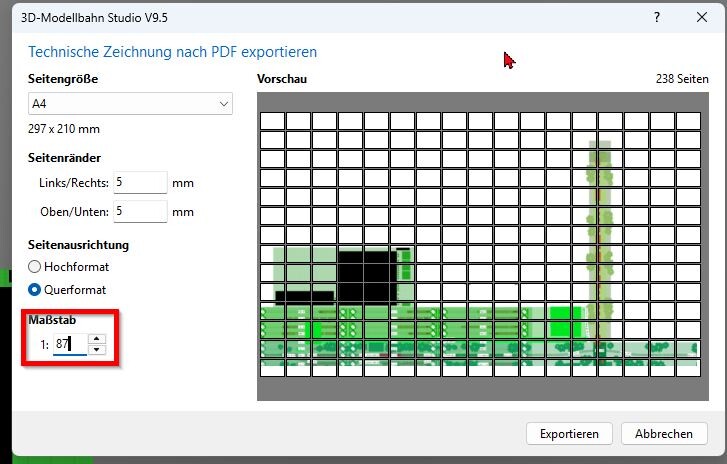
Task: Click the Seitenränder section label
Action: point(64,158)
